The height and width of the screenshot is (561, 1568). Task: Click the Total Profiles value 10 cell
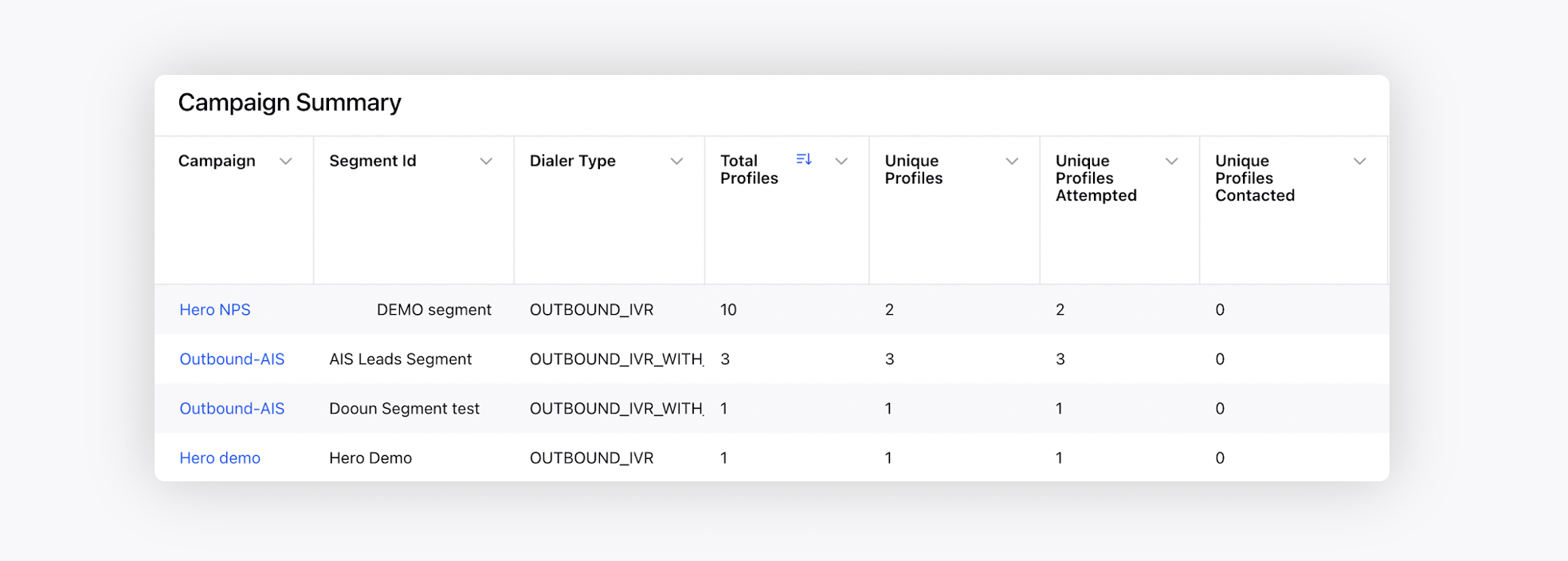click(728, 310)
